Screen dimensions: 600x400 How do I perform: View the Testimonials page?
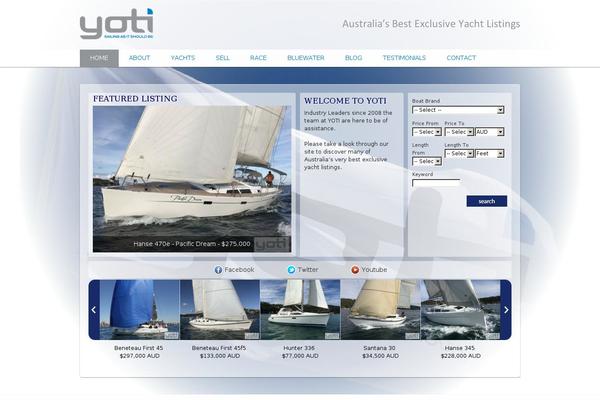click(x=404, y=58)
